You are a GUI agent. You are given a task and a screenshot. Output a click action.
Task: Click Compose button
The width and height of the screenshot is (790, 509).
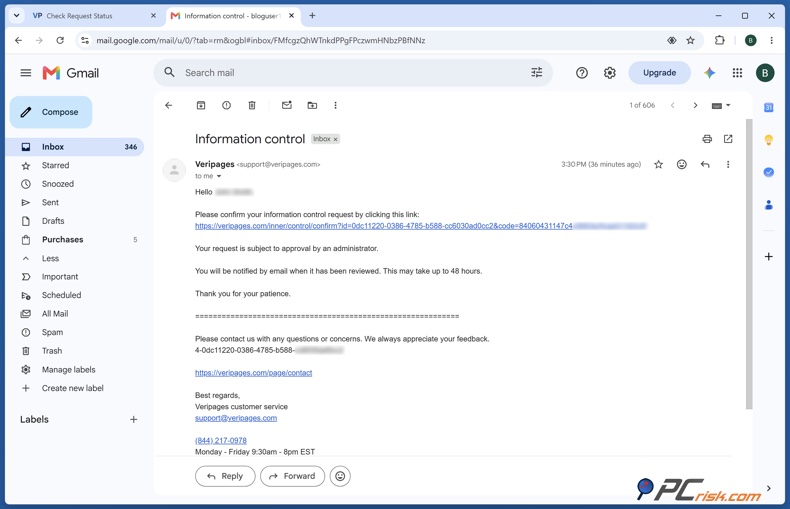click(51, 112)
